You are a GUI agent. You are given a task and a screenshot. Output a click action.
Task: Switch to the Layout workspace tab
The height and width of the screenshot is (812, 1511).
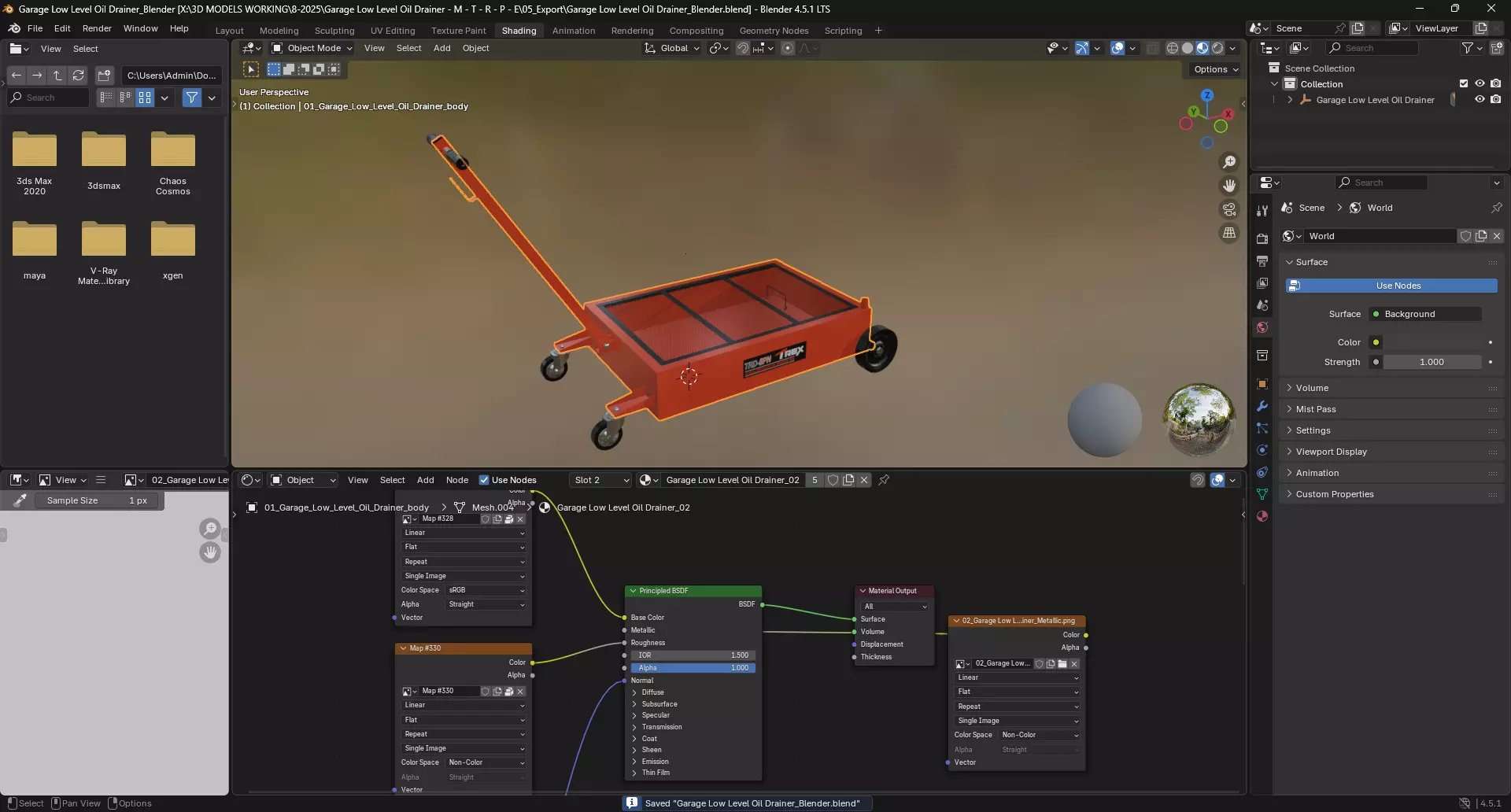point(229,31)
